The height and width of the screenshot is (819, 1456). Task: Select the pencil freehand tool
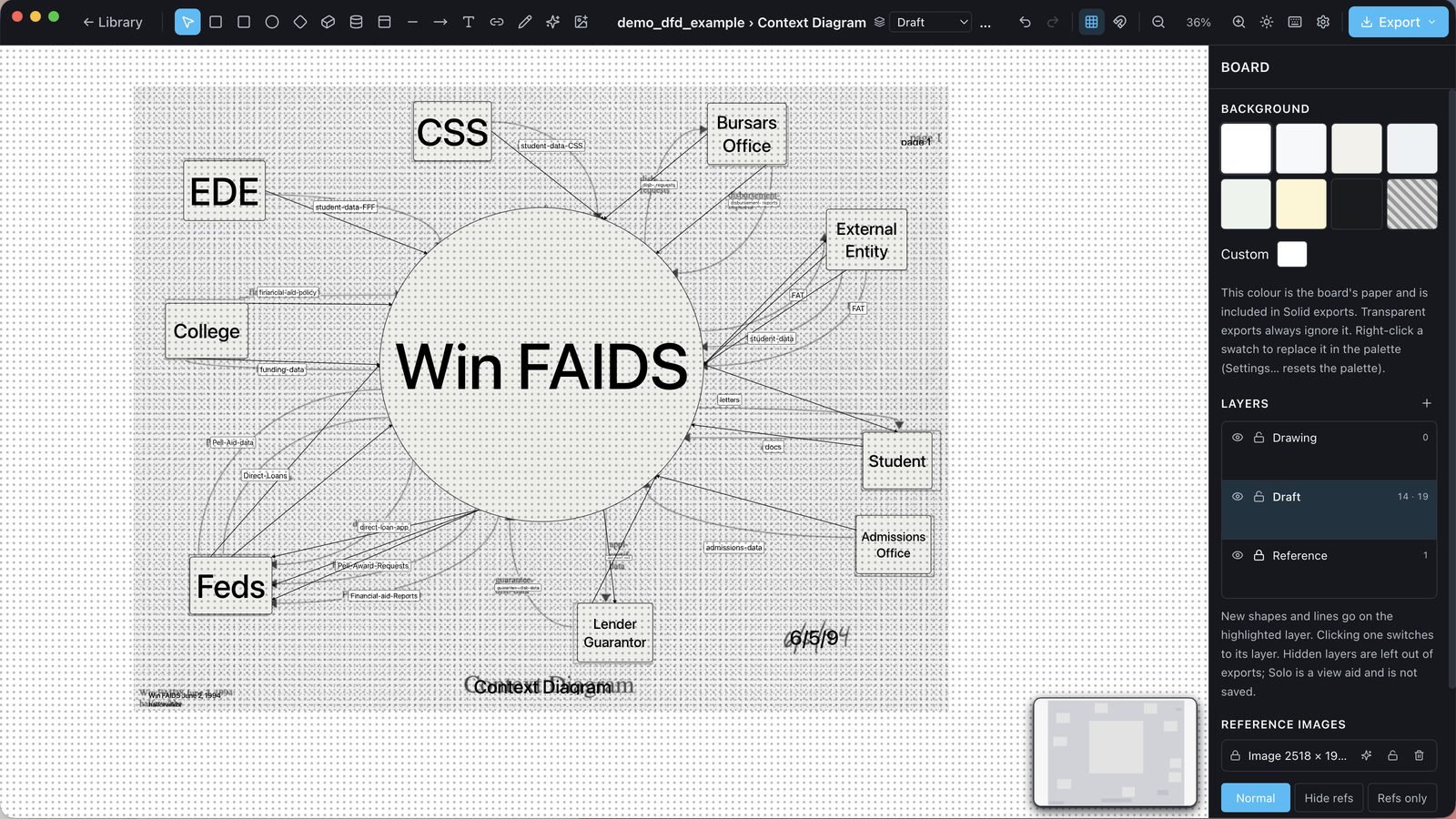(525, 22)
